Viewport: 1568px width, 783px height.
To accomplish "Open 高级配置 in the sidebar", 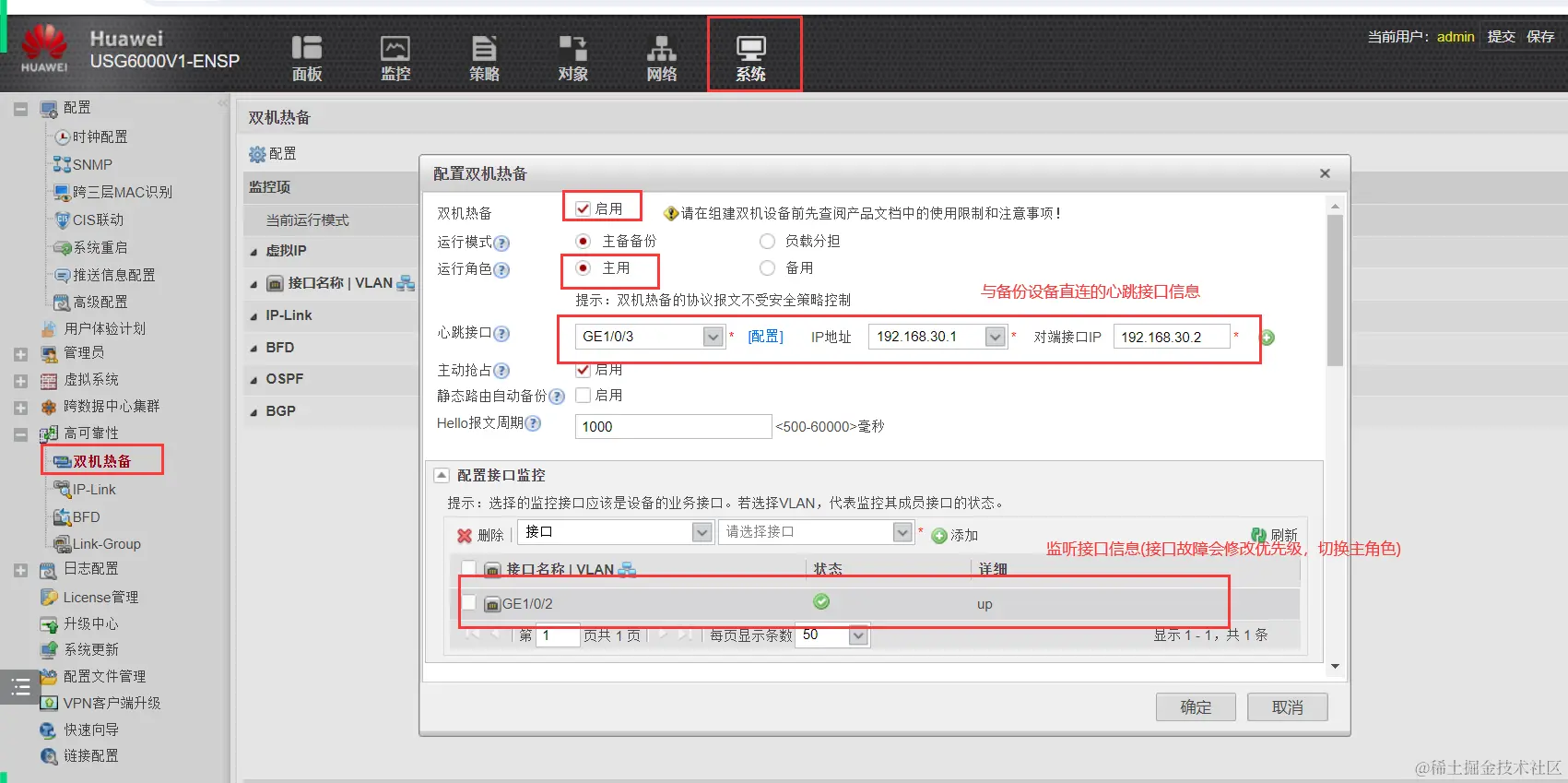I will 100,303.
